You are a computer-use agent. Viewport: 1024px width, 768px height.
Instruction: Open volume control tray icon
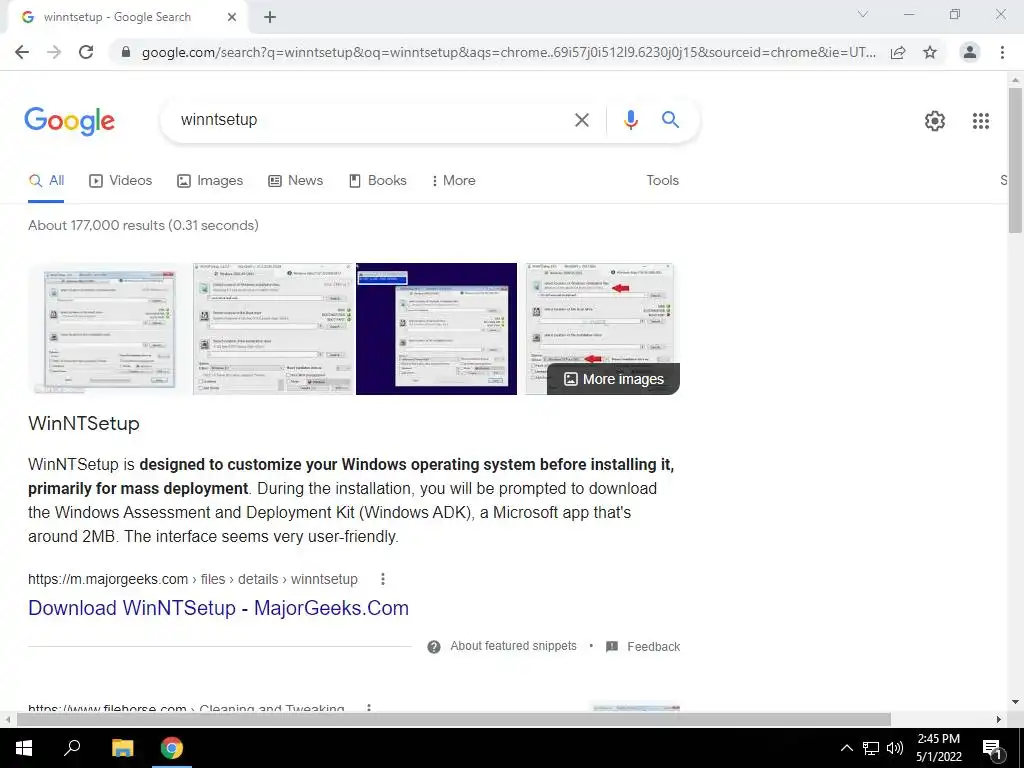(895, 748)
